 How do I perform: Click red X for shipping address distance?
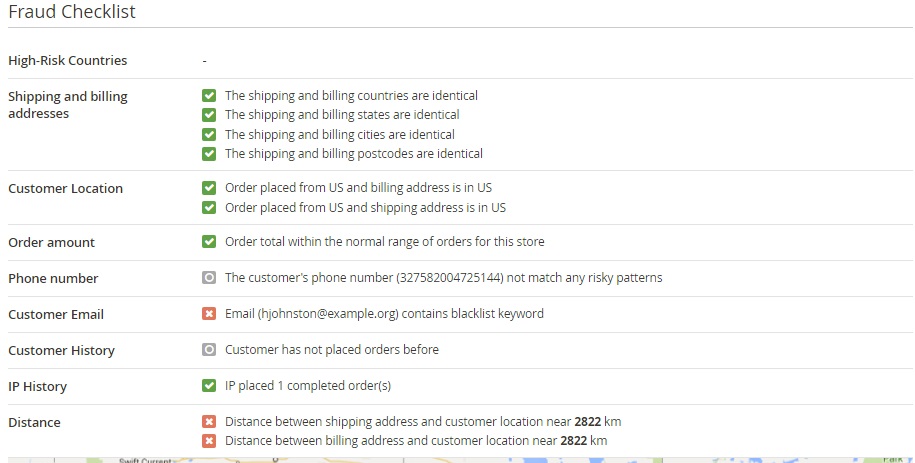209,422
